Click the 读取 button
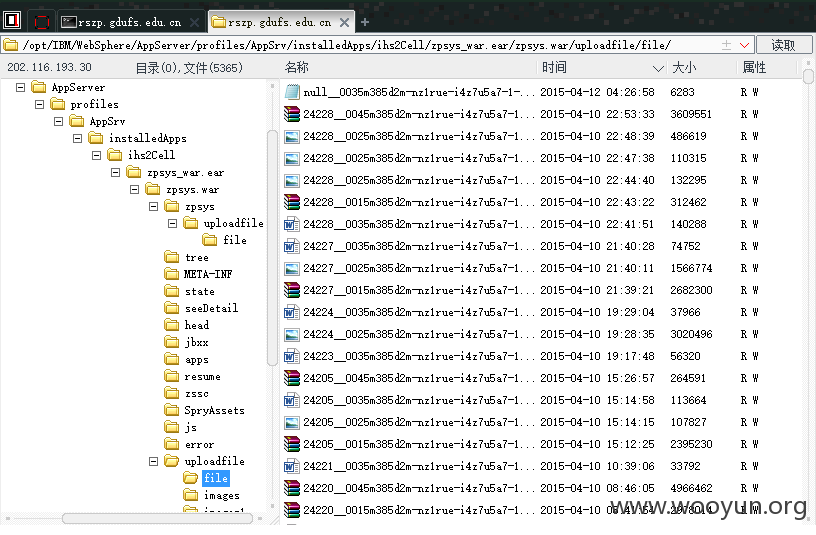The width and height of the screenshot is (816, 535). click(x=783, y=45)
